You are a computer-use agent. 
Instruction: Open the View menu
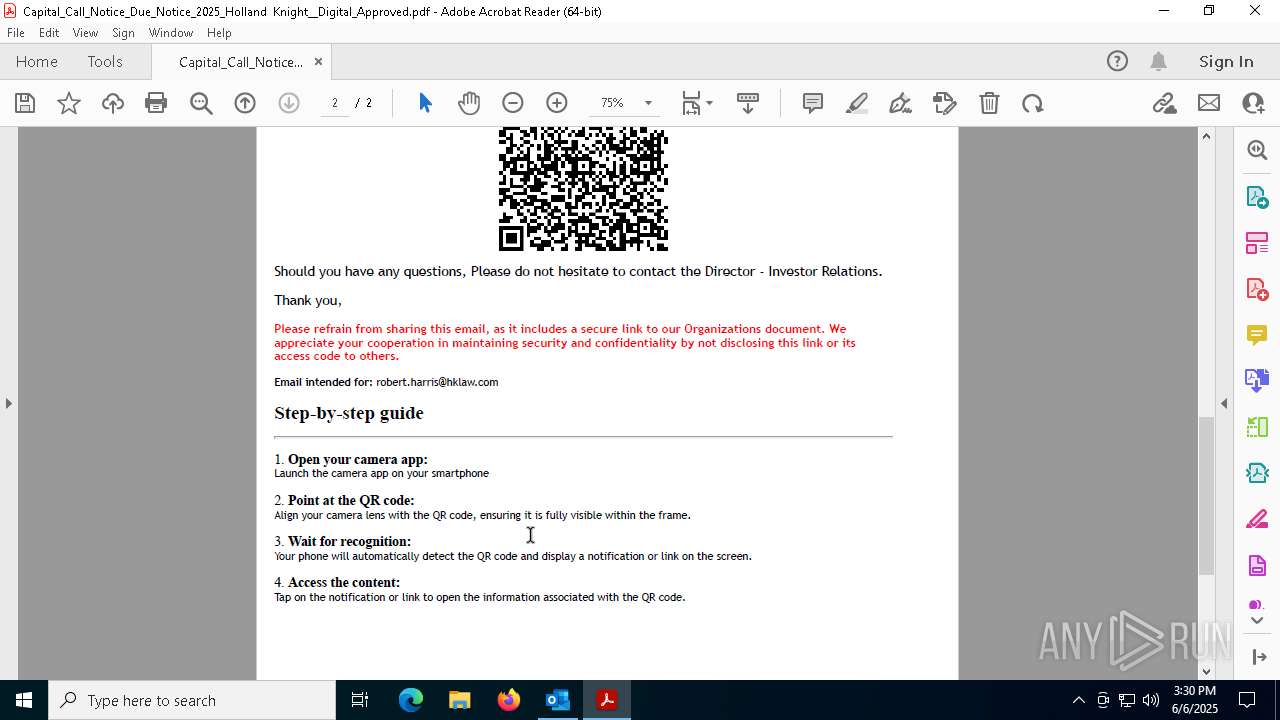[86, 33]
